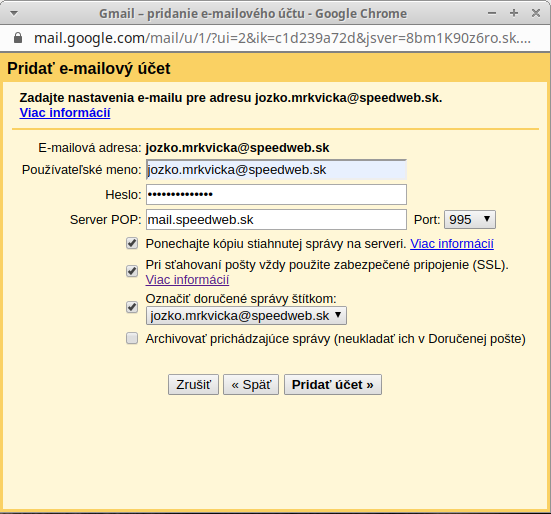
Task: Click into the Heslo password field
Action: 276,194
